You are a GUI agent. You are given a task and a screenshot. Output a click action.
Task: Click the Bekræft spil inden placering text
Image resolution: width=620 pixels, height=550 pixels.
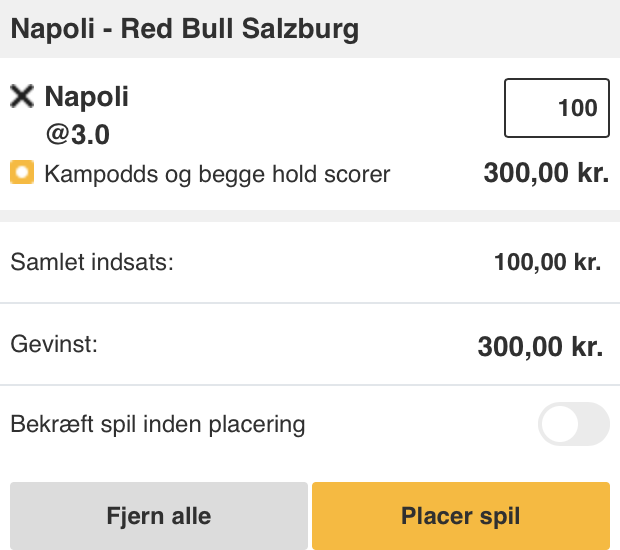pos(158,425)
